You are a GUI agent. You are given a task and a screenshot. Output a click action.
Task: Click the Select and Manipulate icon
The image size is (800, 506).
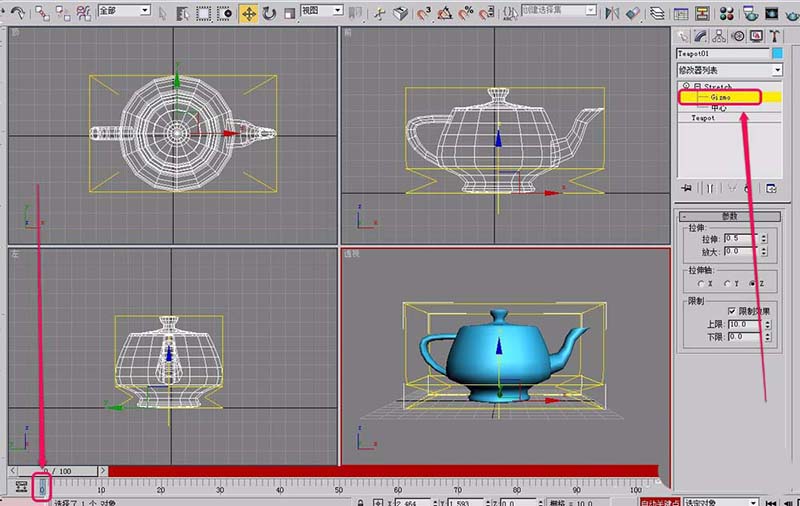379,13
